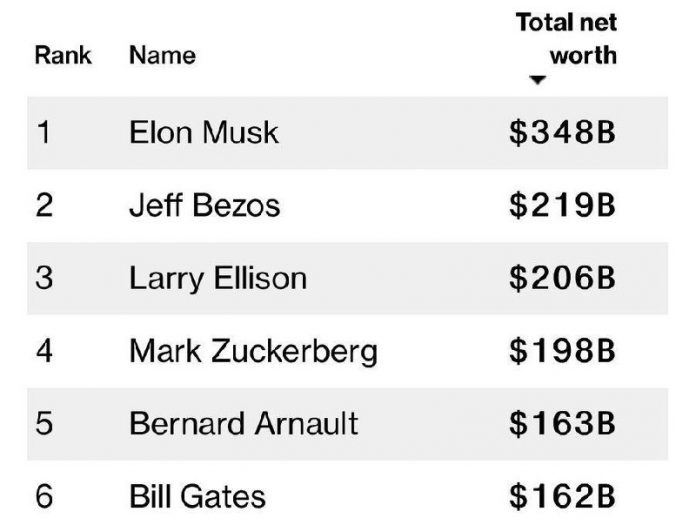Click the $198B net worth figure
The height and width of the screenshot is (525, 696).
point(561,350)
